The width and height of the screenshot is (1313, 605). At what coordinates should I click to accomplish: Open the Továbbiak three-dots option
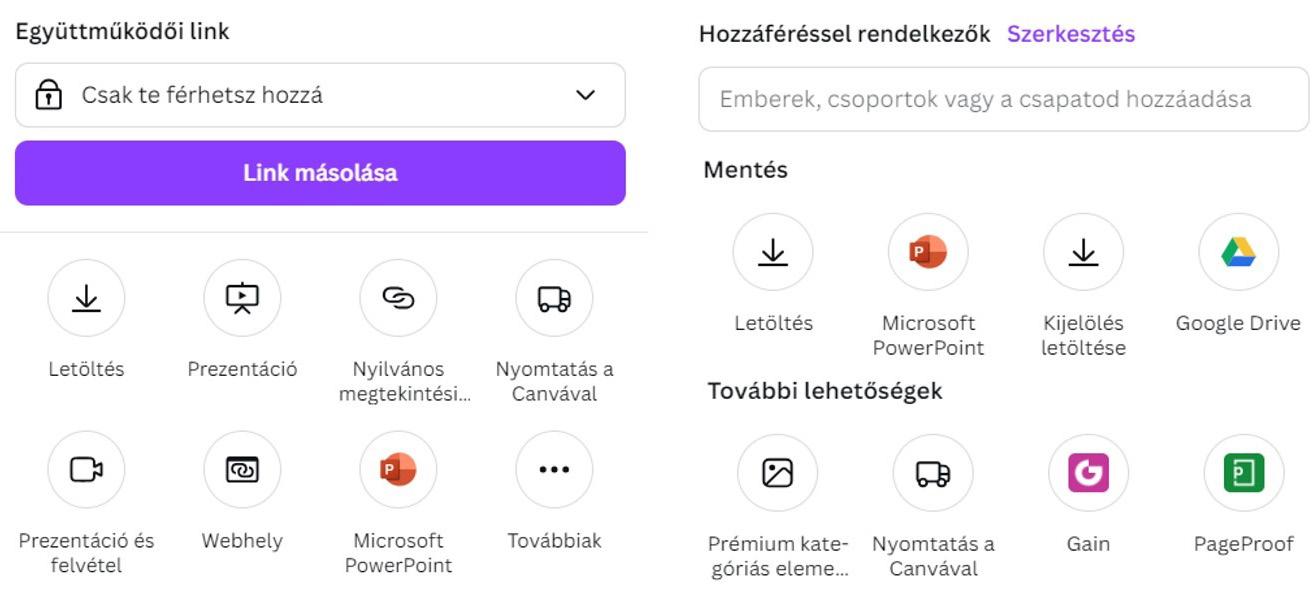point(554,469)
